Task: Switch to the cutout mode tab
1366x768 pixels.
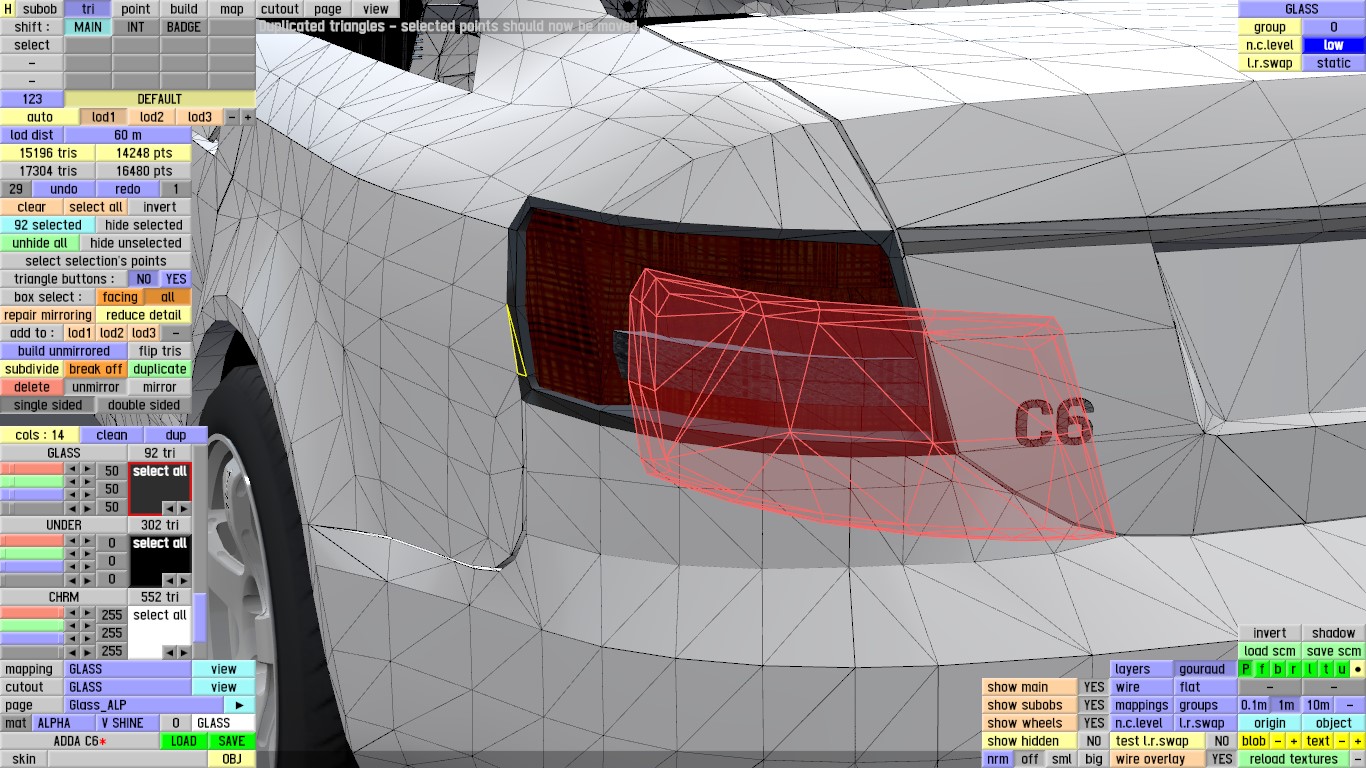Action: [x=280, y=9]
